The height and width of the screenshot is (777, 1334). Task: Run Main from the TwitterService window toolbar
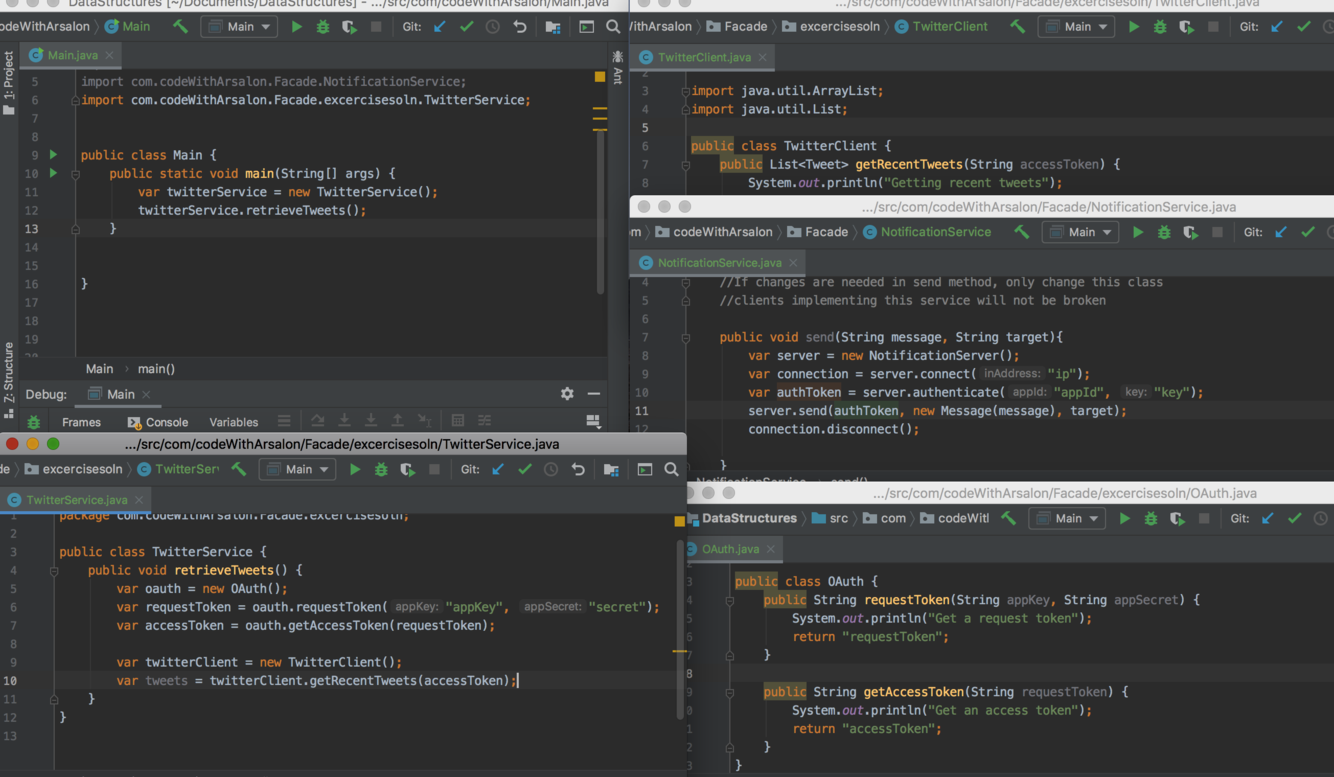354,469
